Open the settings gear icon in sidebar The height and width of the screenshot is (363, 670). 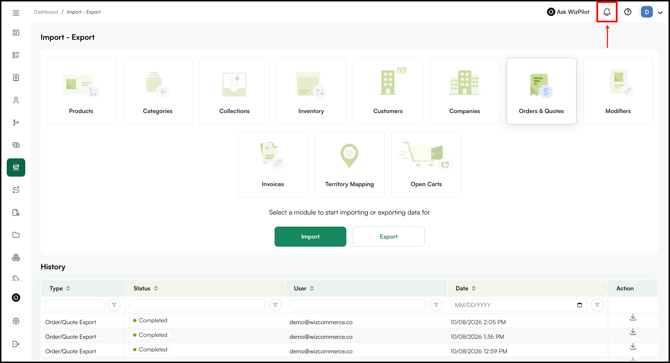(16, 321)
